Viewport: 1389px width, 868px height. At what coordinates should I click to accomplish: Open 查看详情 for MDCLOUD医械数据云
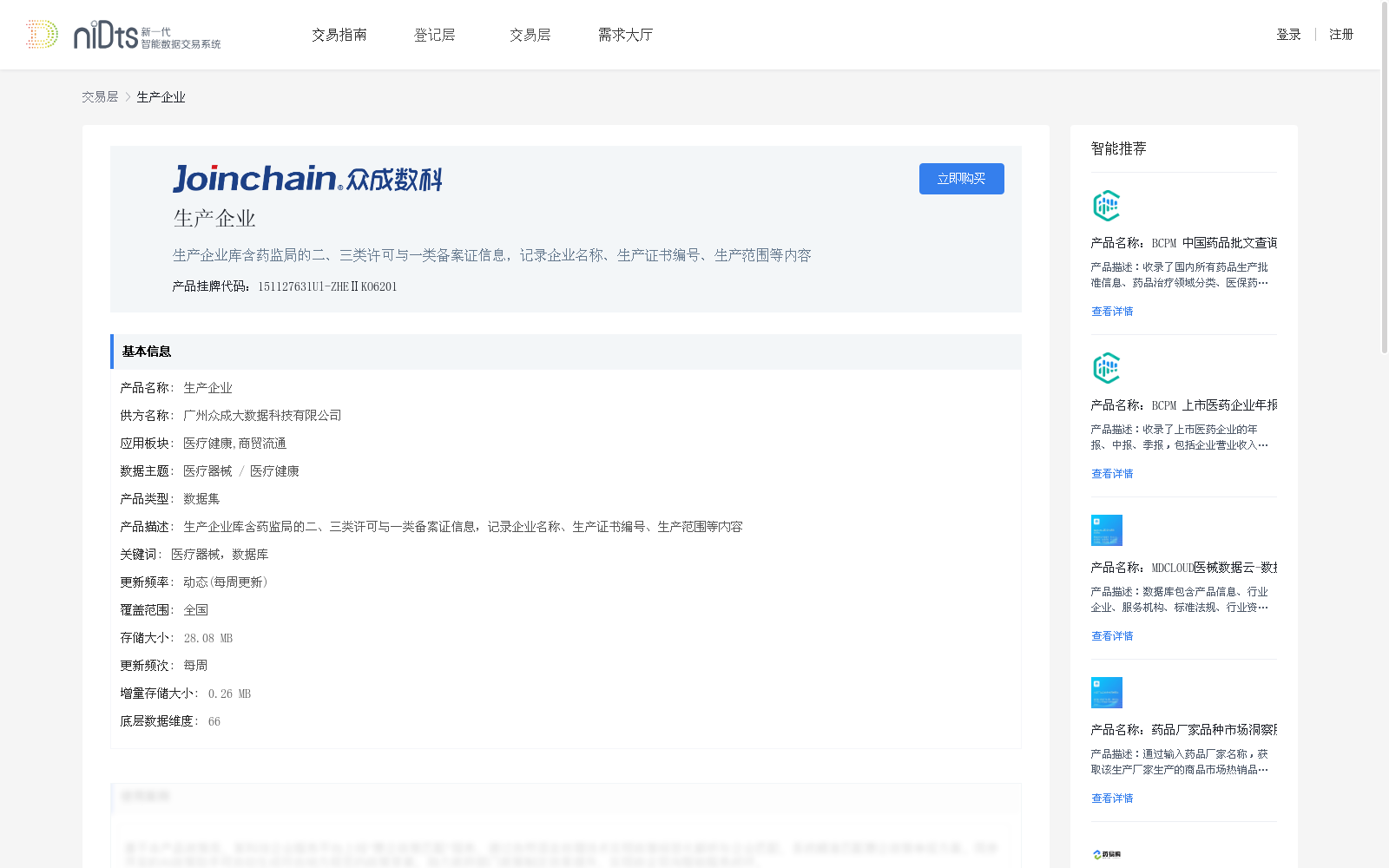tap(1112, 636)
